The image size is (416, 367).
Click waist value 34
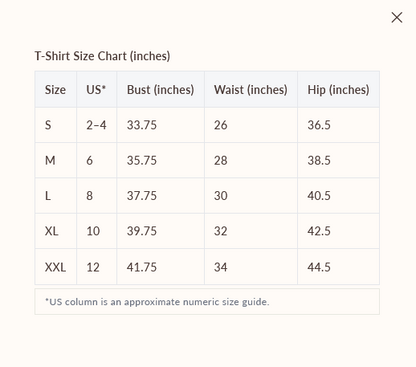click(251, 267)
